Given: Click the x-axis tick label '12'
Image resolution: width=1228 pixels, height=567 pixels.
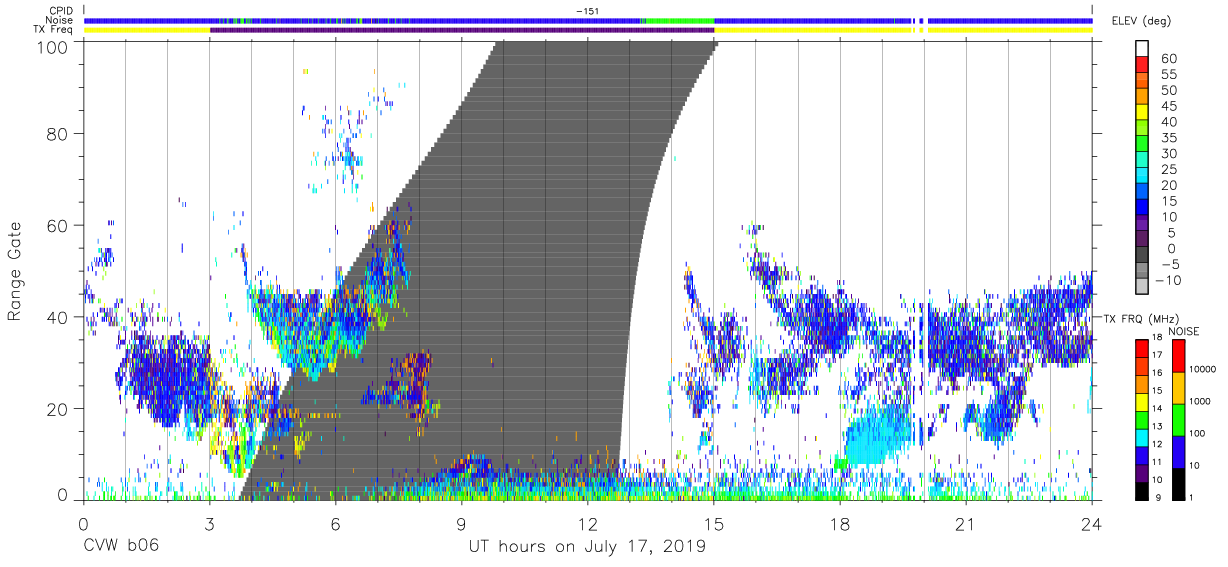Looking at the screenshot, I should pos(588,524).
